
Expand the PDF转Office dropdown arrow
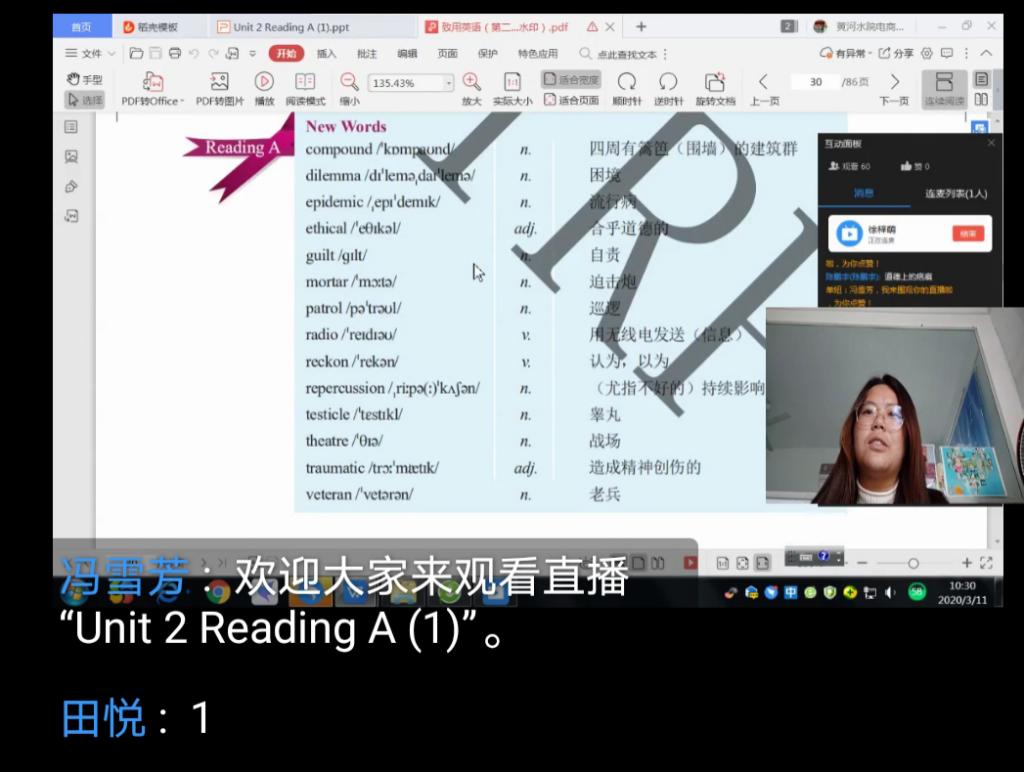pos(182,101)
